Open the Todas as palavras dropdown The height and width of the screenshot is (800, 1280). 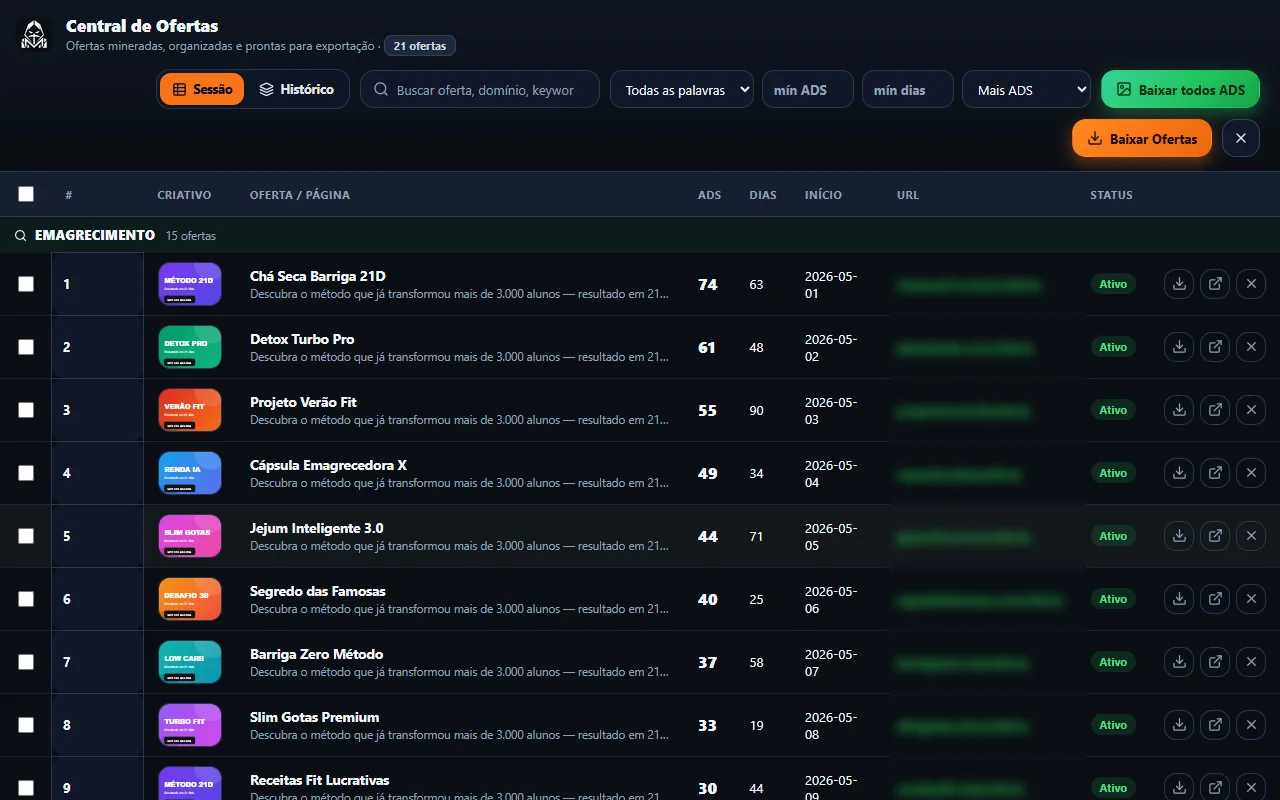682,89
